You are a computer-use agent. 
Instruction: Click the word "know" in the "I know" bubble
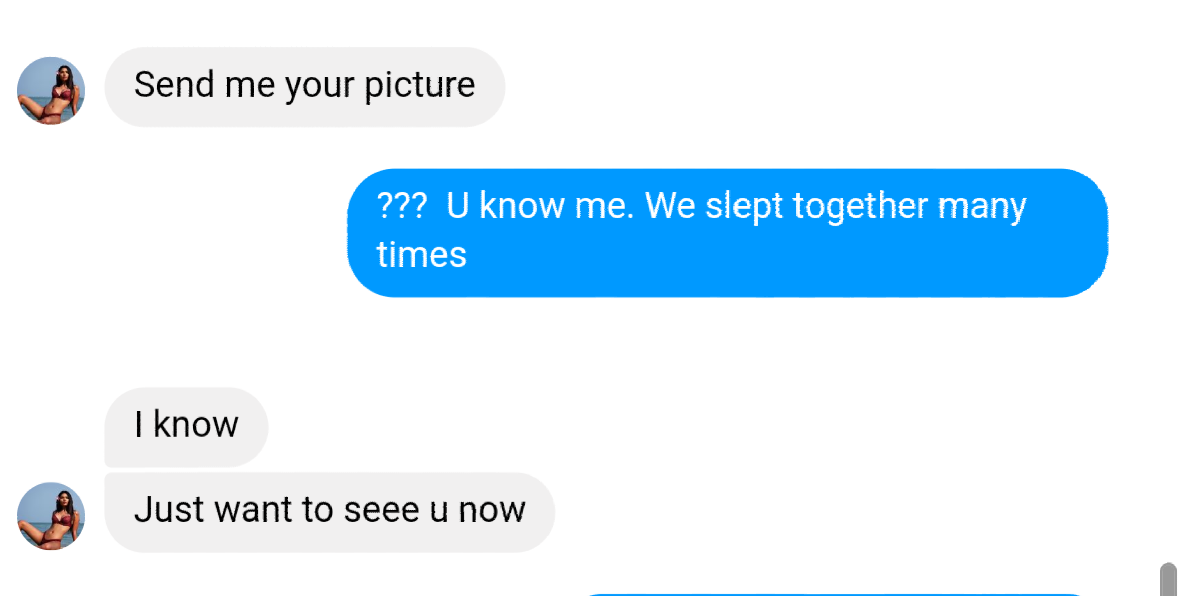pyautogui.click(x=196, y=425)
